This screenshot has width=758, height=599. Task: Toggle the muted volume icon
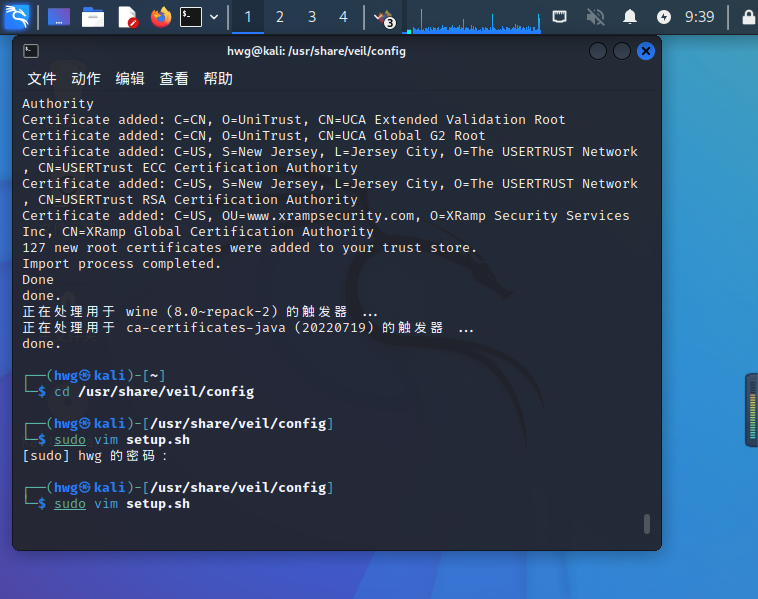(595, 17)
